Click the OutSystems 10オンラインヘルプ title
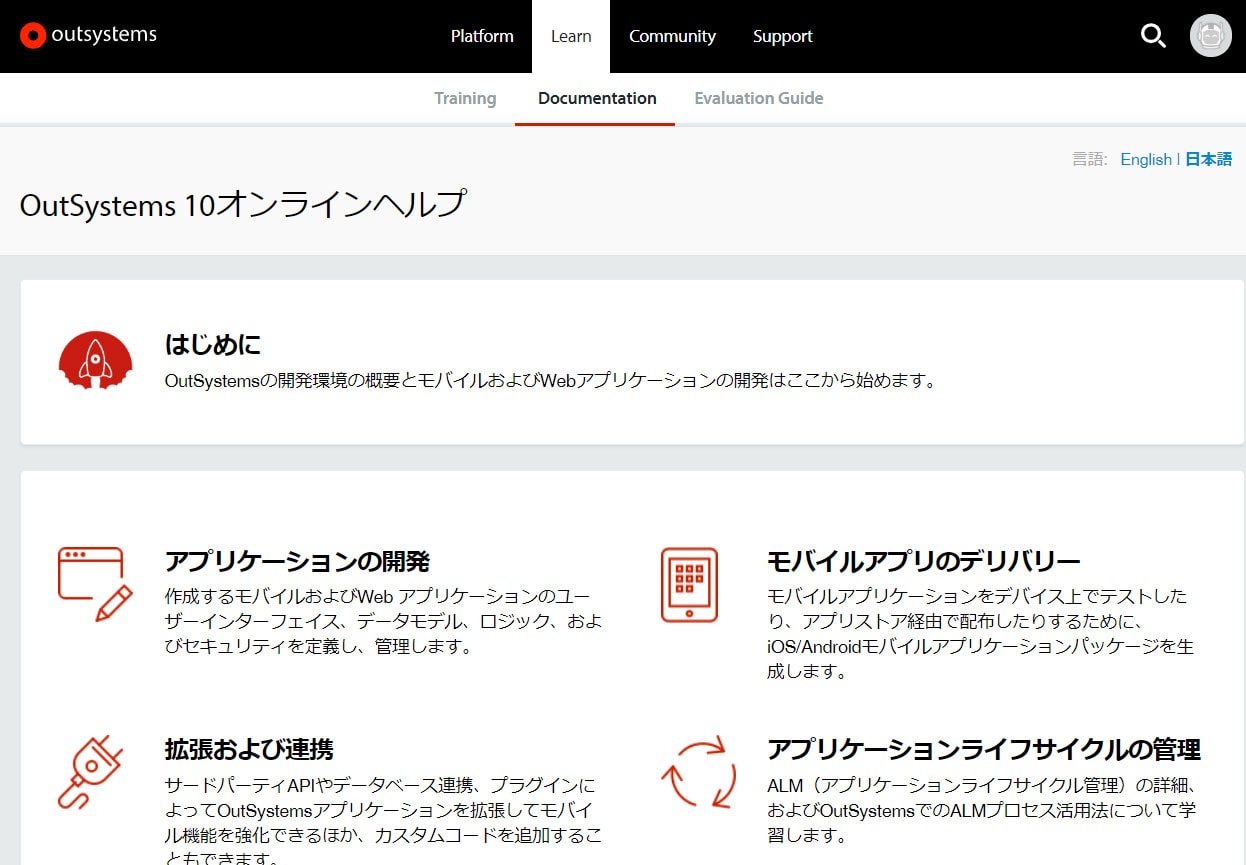The image size is (1246, 865). [x=243, y=204]
